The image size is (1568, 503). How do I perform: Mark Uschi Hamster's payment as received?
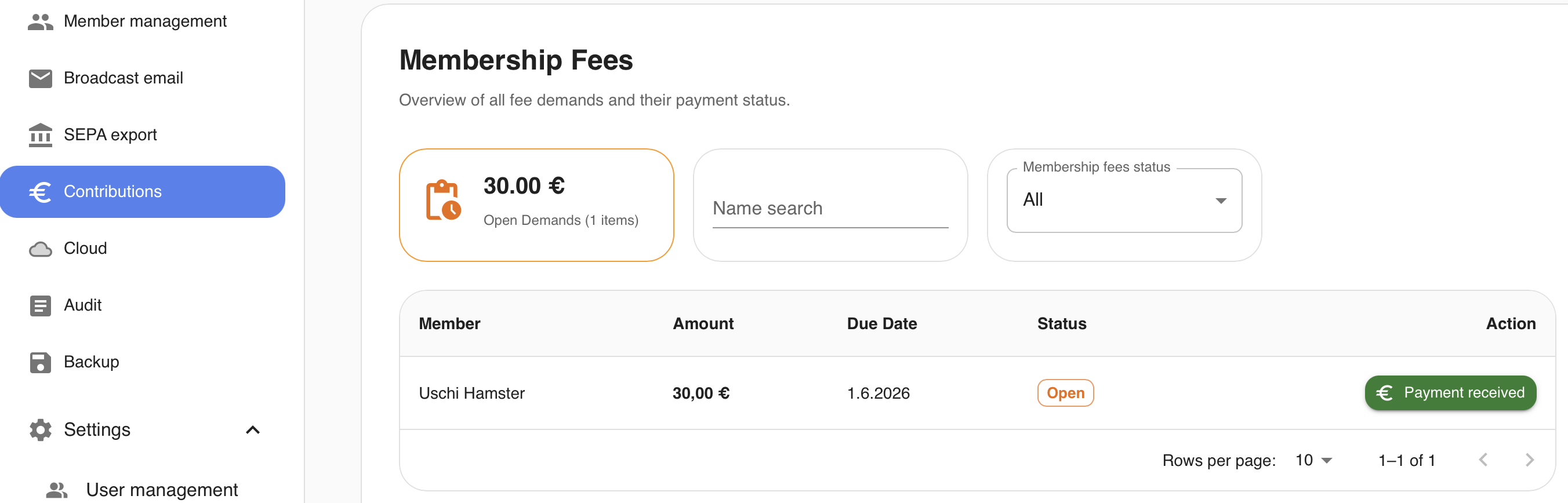point(1450,392)
